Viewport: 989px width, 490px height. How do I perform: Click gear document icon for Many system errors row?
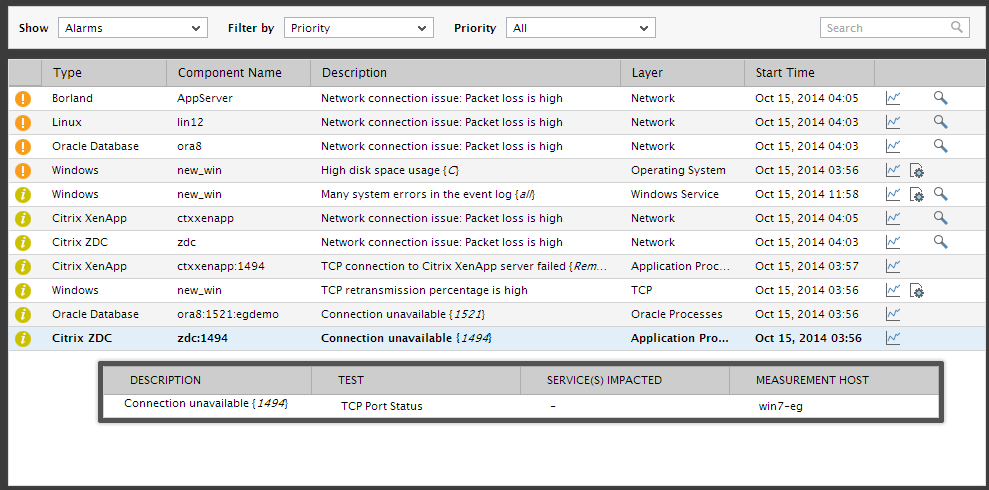point(916,195)
